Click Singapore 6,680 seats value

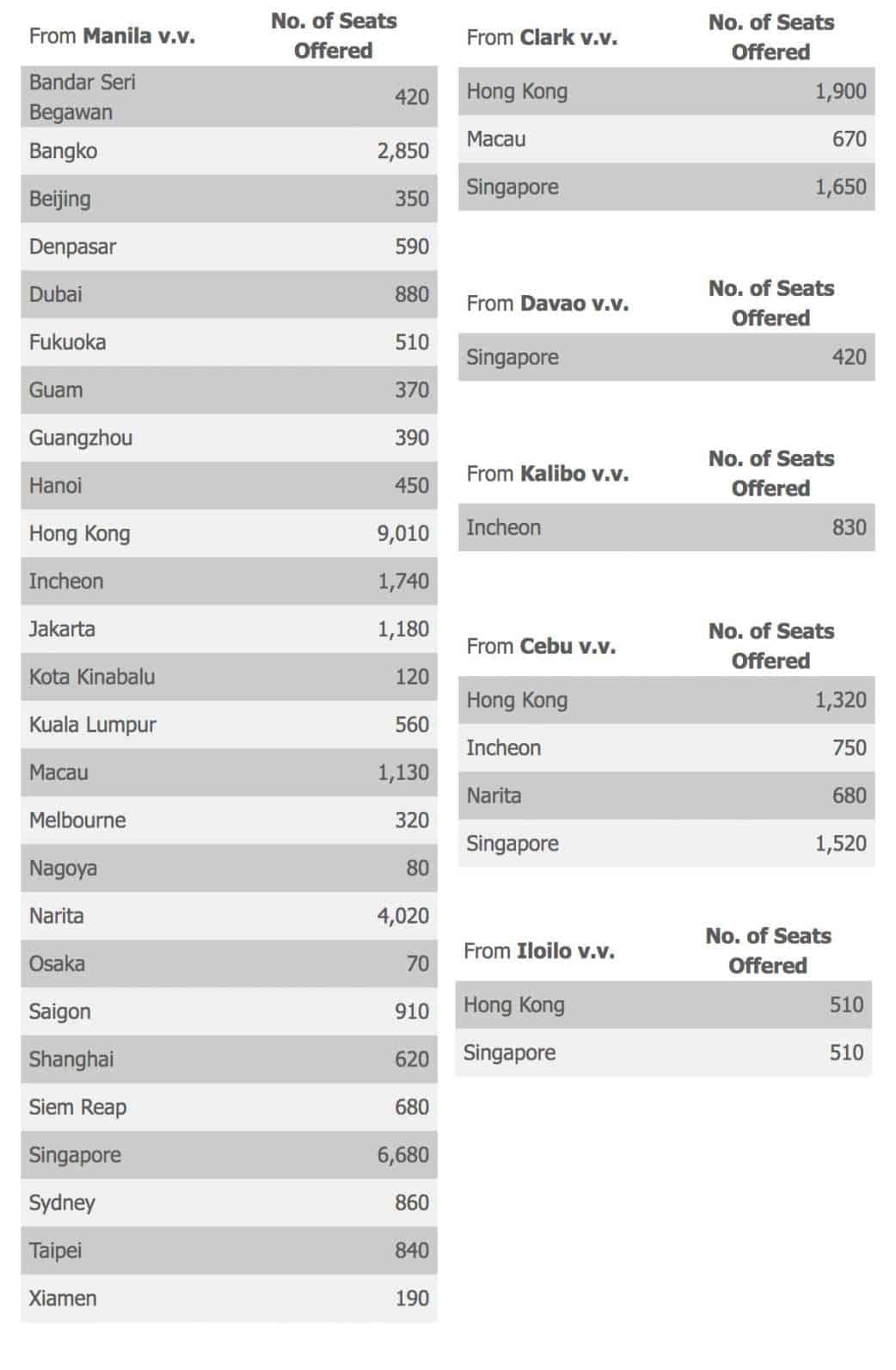(402, 1155)
